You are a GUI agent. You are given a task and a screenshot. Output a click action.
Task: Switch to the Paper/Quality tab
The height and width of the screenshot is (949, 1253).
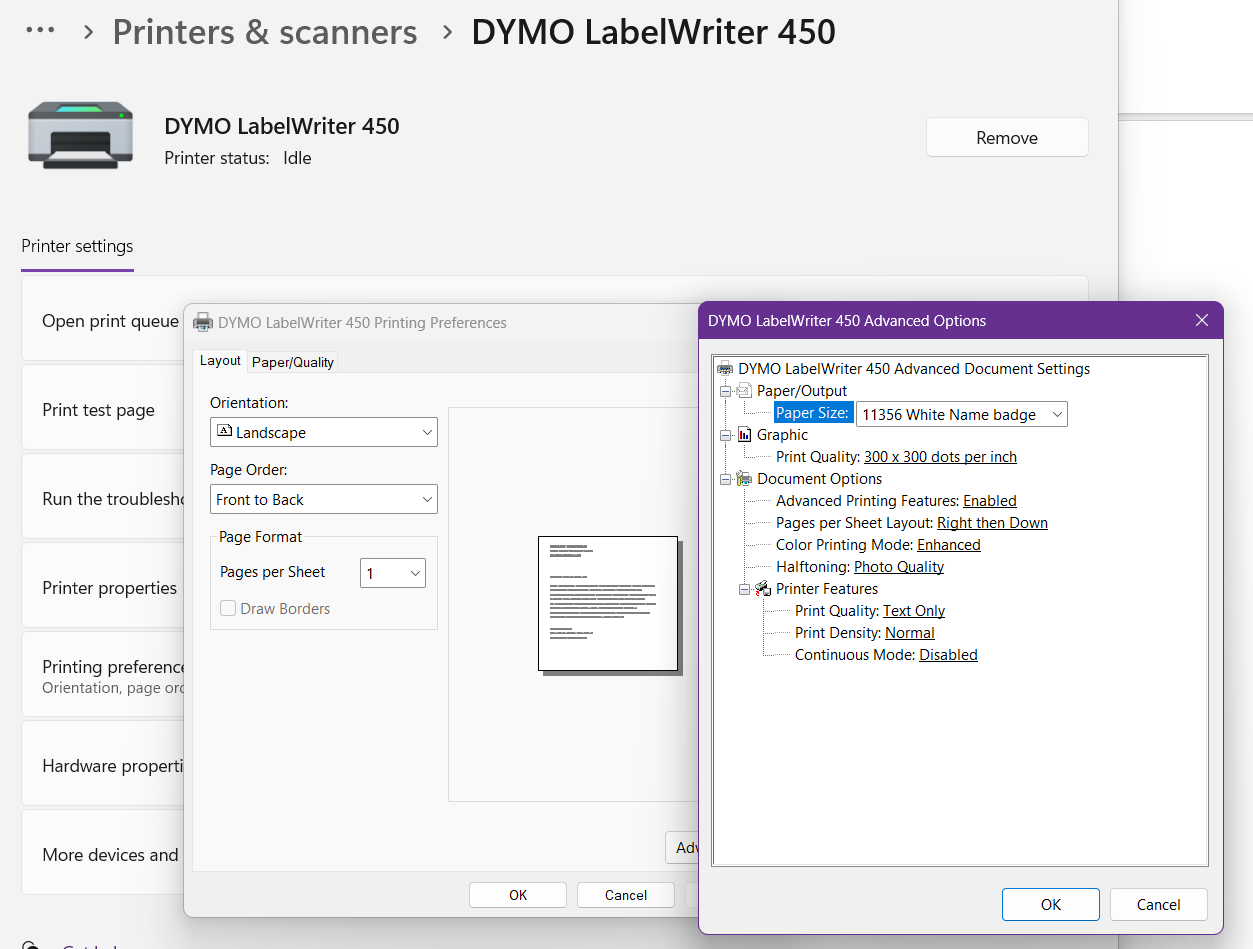click(x=293, y=362)
